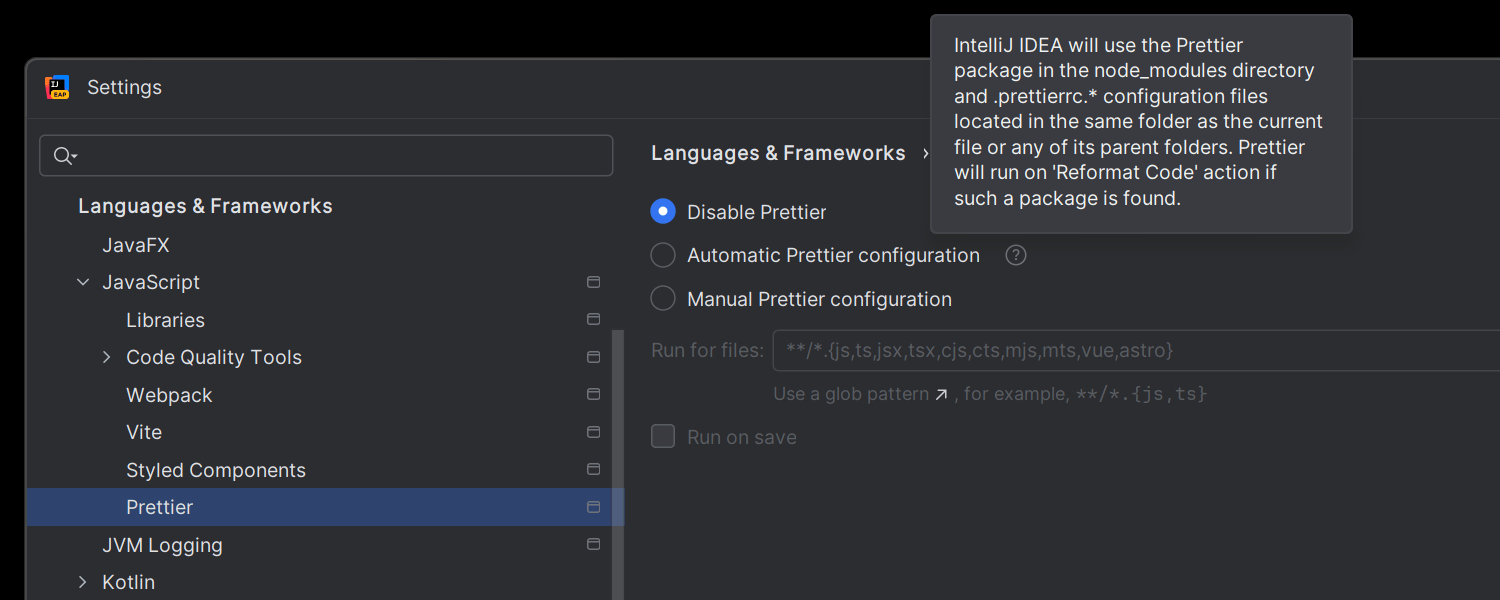This screenshot has height=600, width=1500.
Task: Expand the Kotlin tree node
Action: [x=83, y=582]
